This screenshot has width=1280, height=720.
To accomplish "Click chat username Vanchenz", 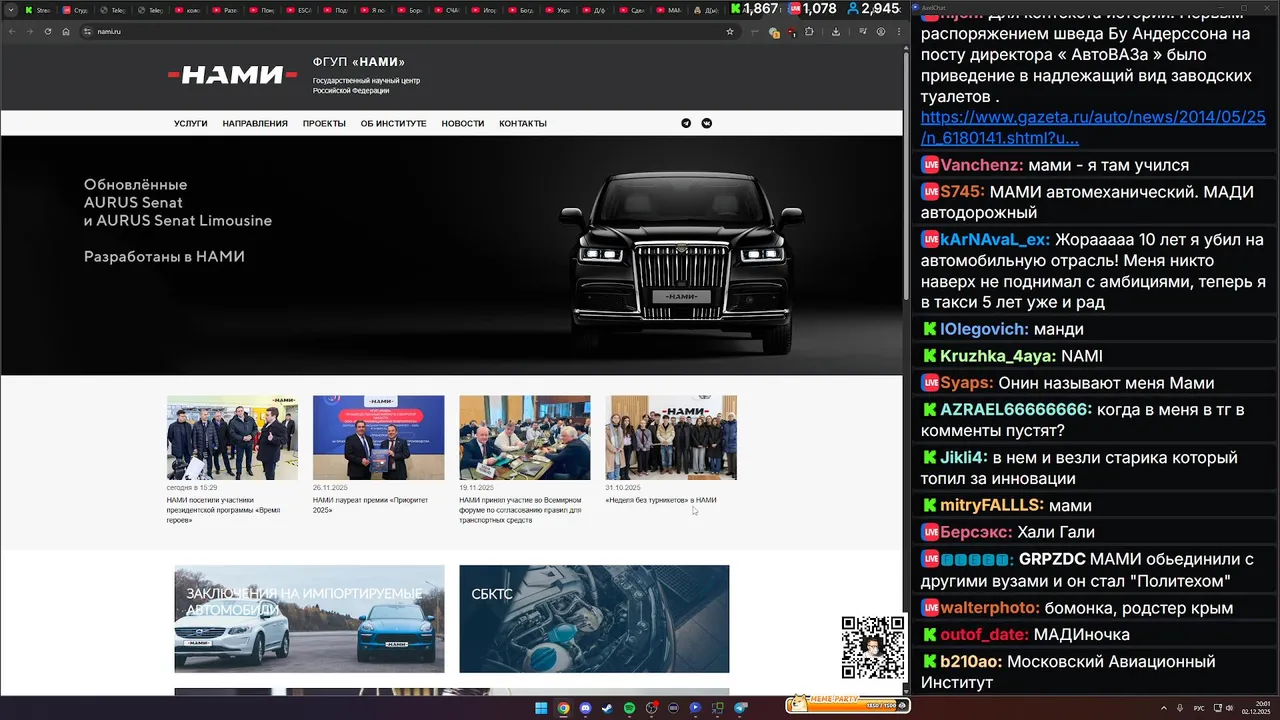I will coord(980,165).
